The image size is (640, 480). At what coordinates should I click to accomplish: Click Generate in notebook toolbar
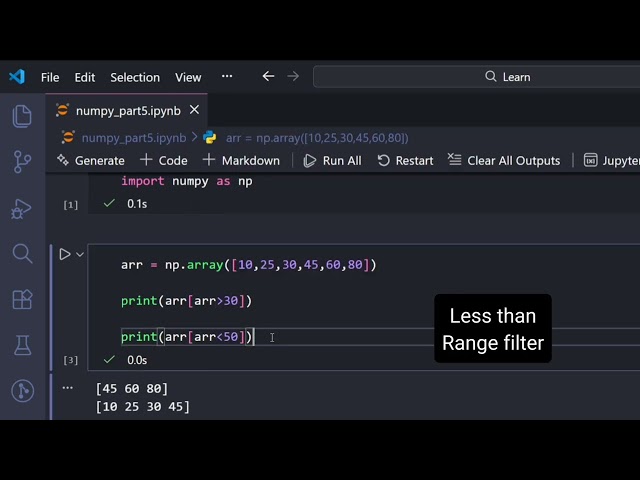point(91,160)
